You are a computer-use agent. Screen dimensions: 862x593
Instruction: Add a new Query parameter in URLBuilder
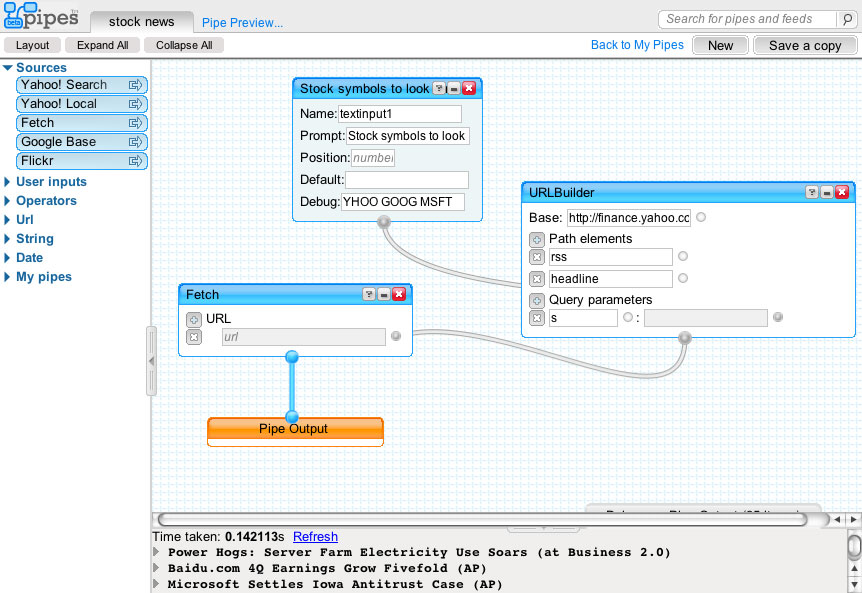pyautogui.click(x=537, y=301)
